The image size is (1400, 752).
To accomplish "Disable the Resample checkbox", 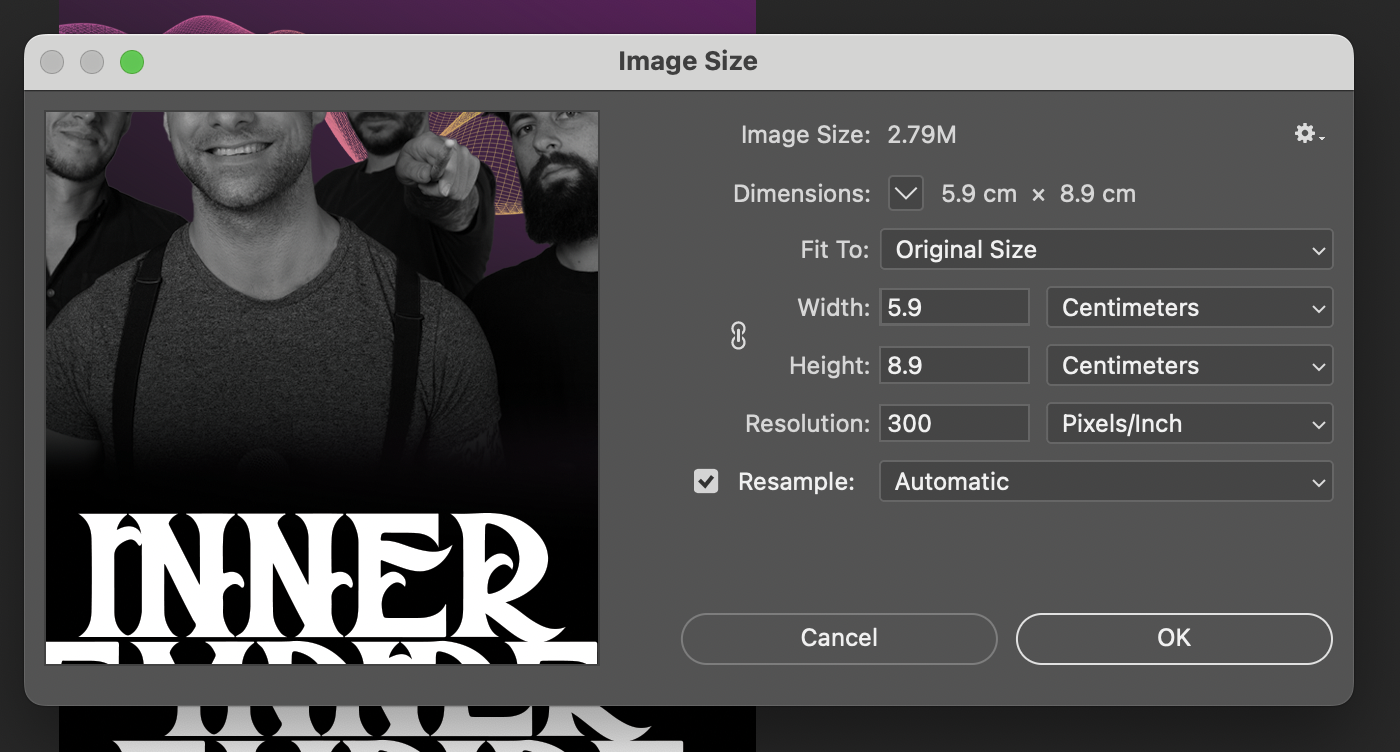I will click(x=706, y=481).
